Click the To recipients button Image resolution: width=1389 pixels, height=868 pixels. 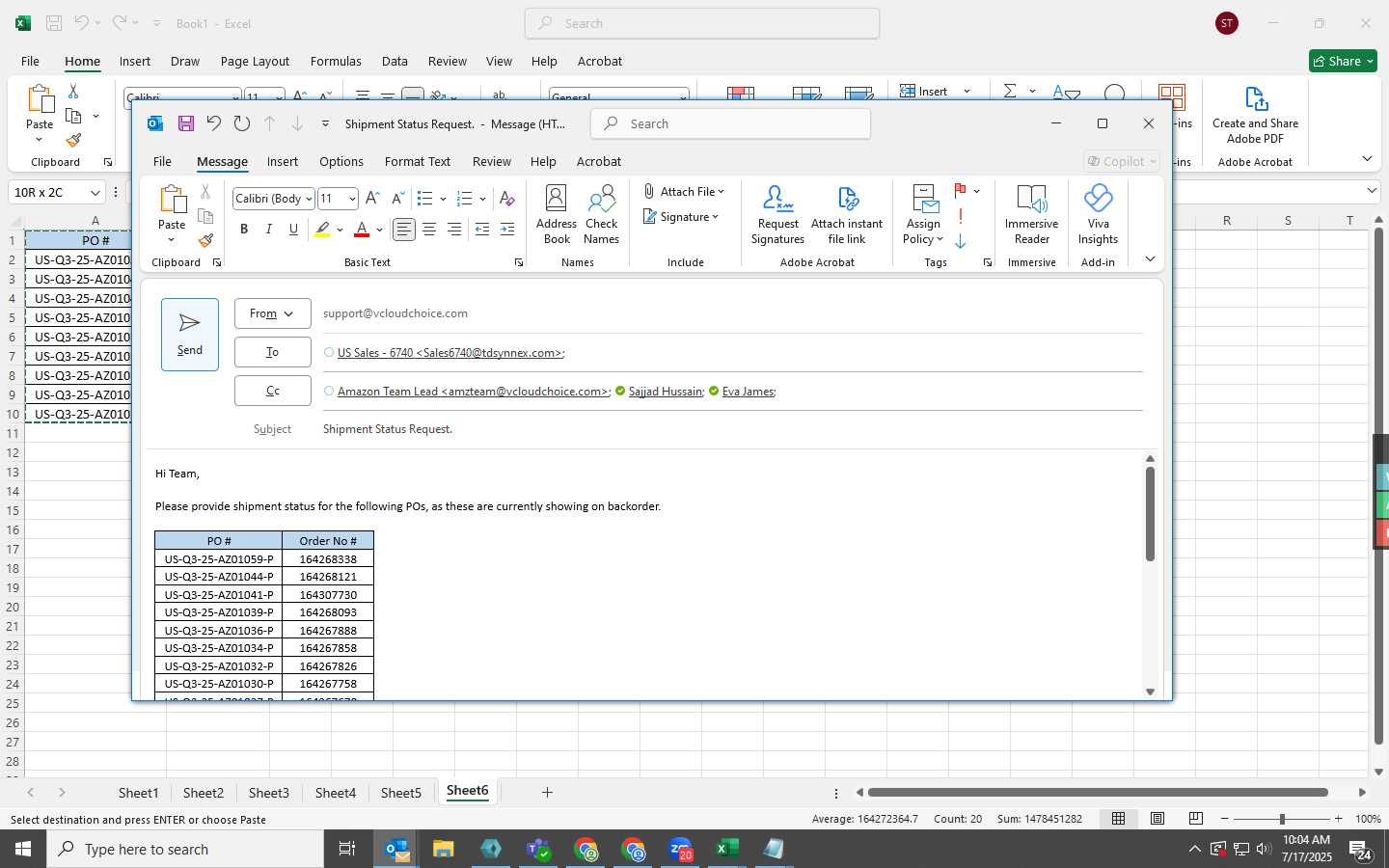coord(272,352)
